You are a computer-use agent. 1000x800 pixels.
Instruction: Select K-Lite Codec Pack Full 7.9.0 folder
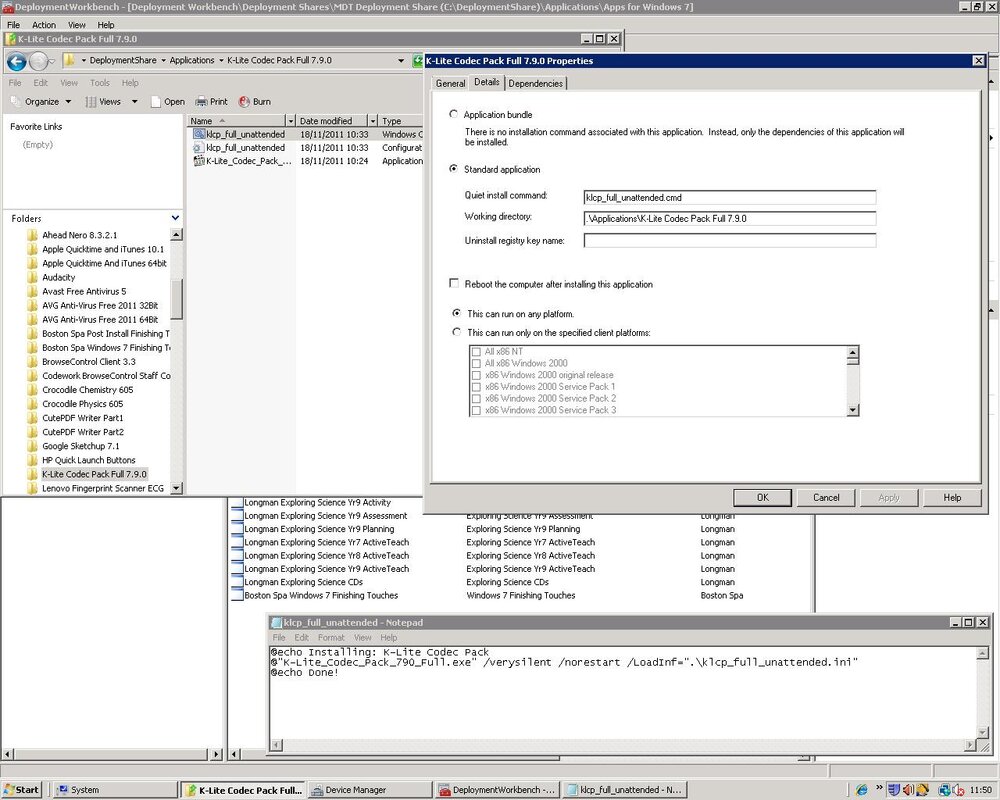(x=94, y=474)
